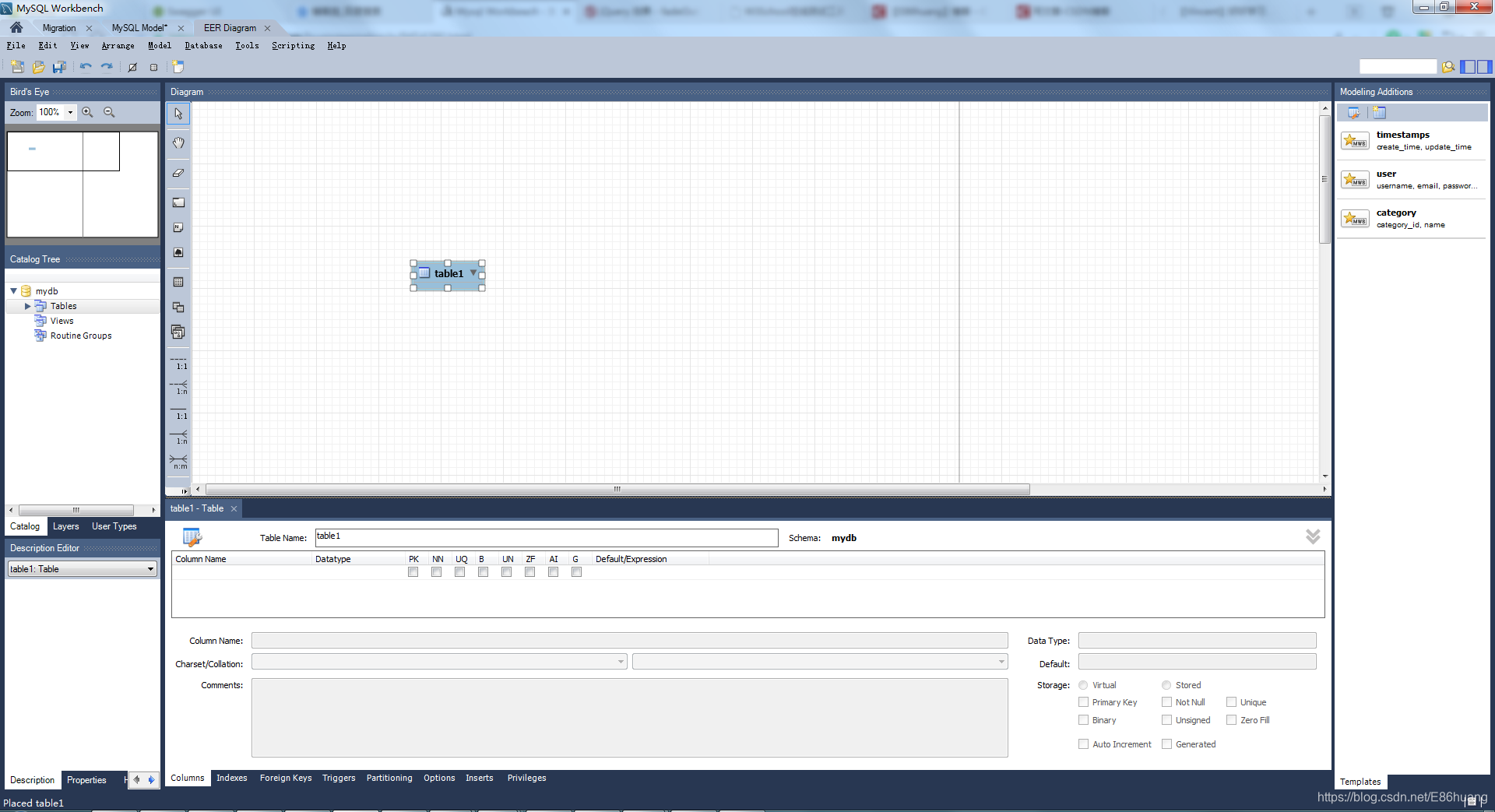1495x812 pixels.
Task: Toggle the NN checkbox in column row
Action: coord(437,572)
